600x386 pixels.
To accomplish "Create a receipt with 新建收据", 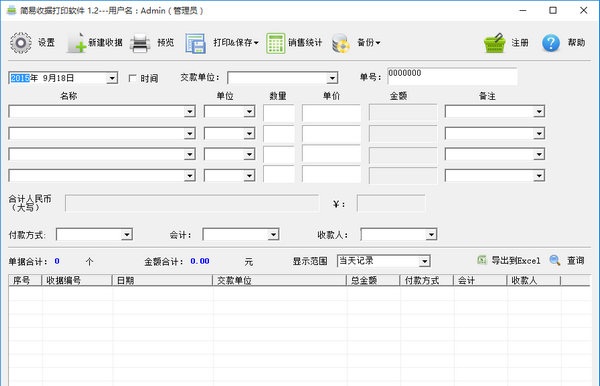I will 105,42.
